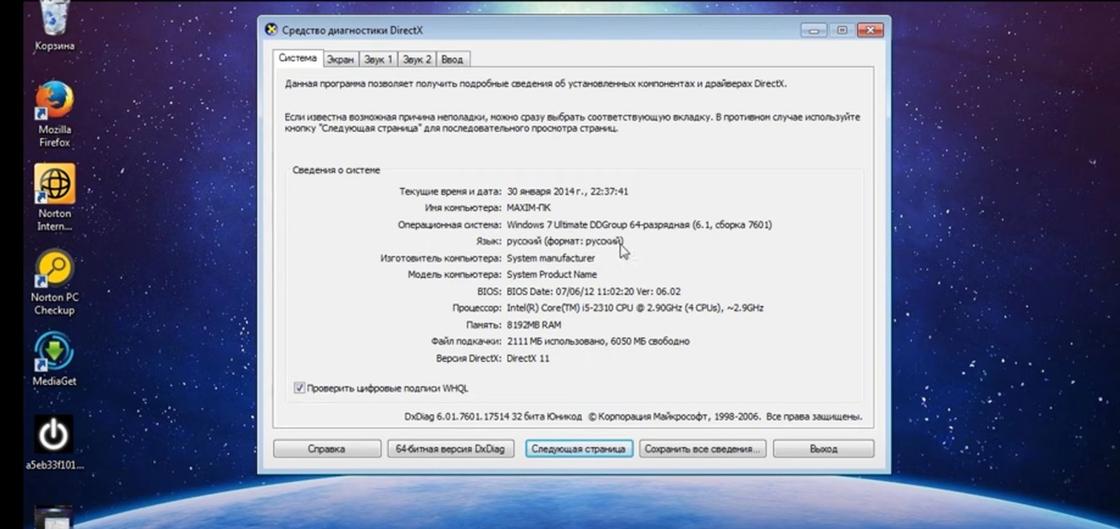Toggle the Проверить цифровые подписи WHQL checkbox

[x=300, y=388]
